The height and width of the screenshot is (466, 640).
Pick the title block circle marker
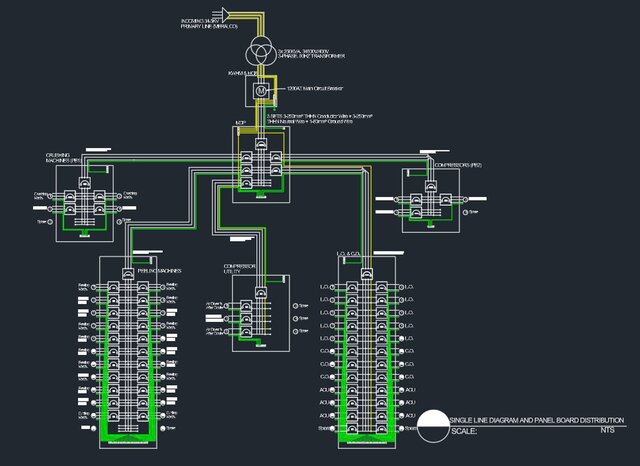coord(433,426)
